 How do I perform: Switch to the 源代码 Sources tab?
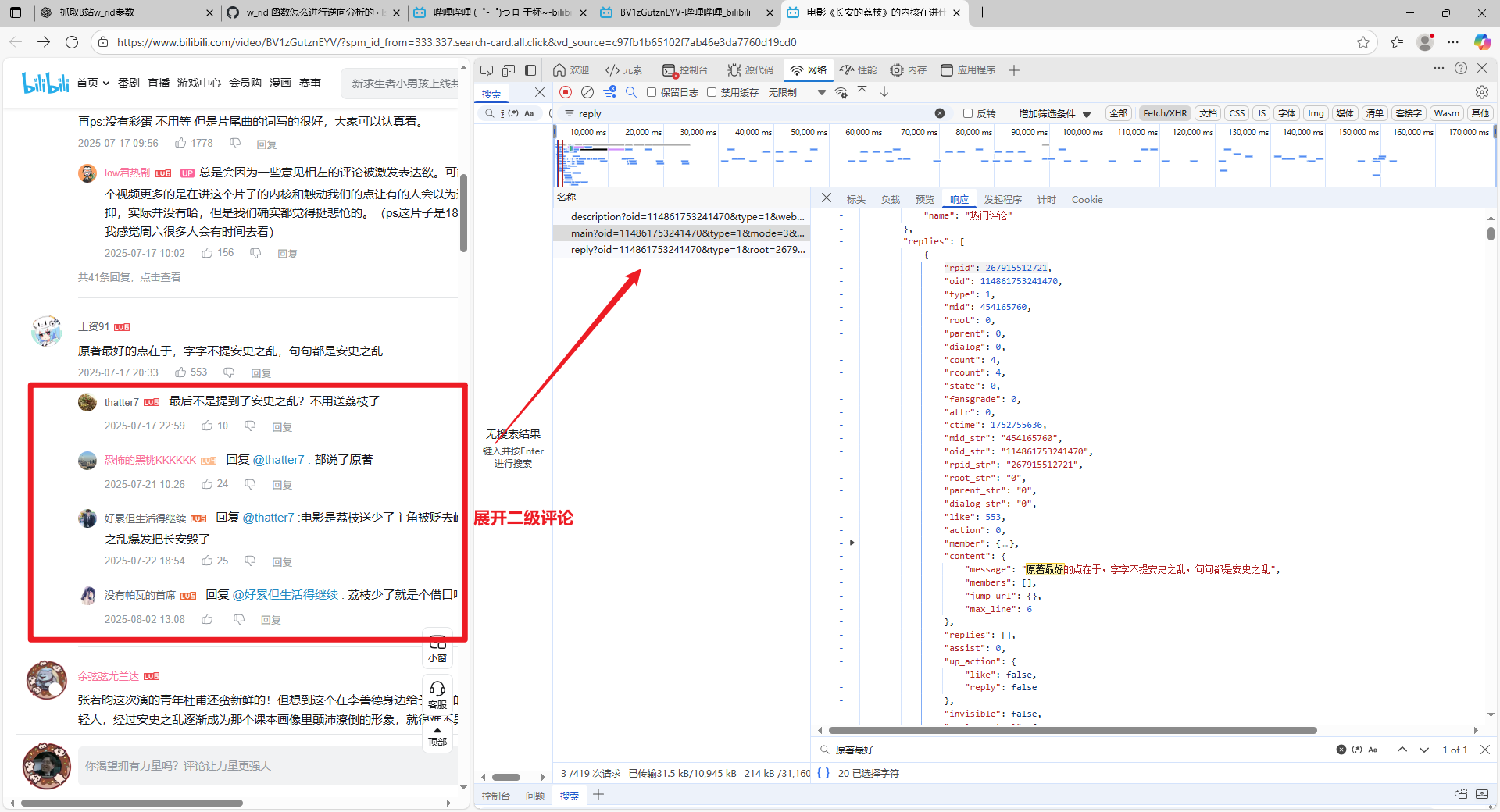[x=751, y=70]
